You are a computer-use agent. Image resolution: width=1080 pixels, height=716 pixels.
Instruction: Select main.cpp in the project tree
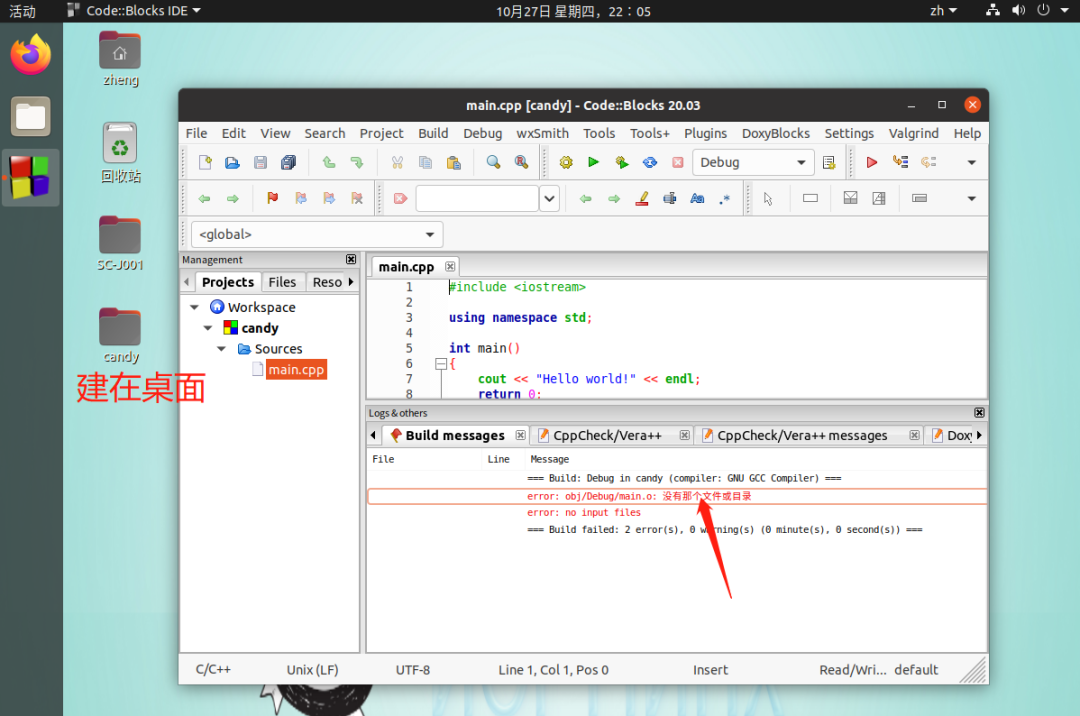[296, 370]
